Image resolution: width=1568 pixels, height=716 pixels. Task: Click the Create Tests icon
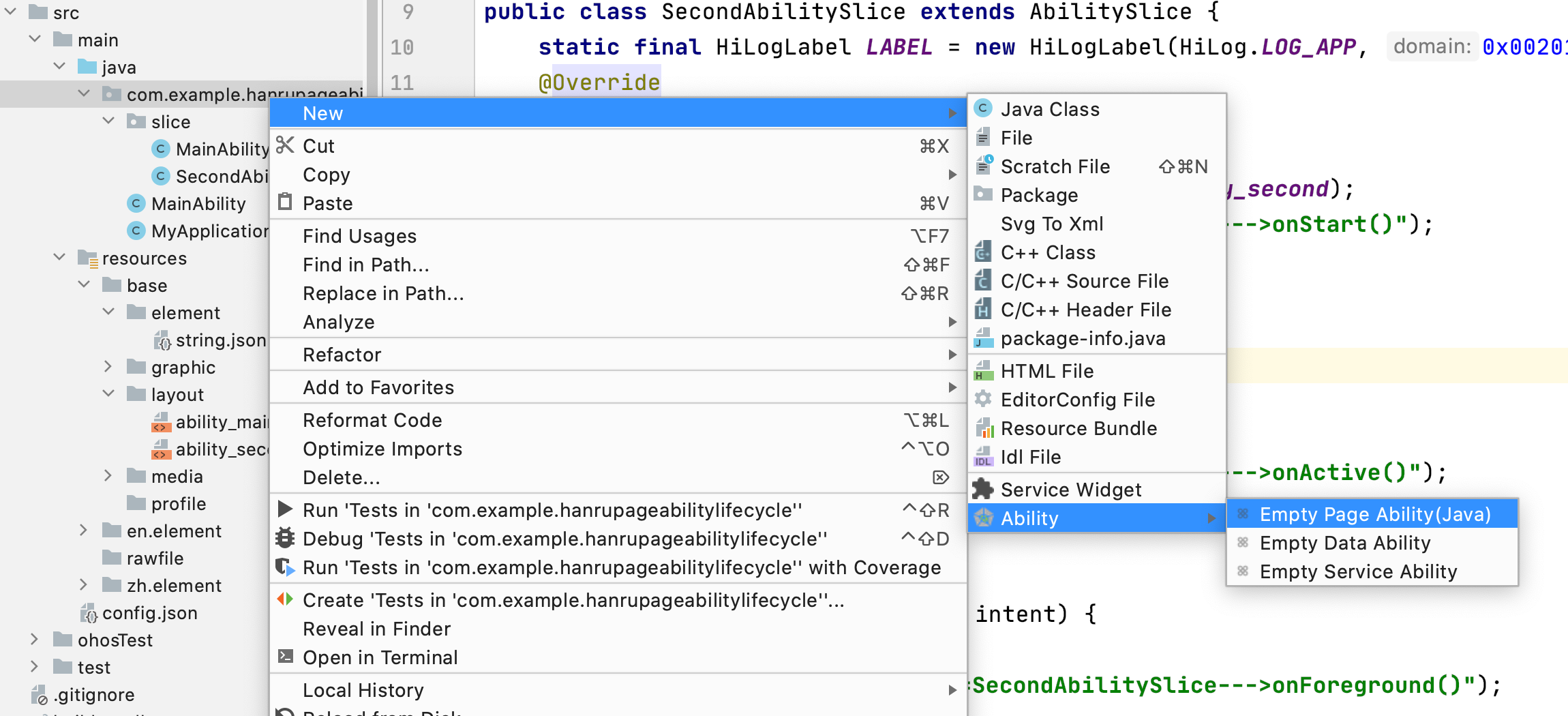click(x=285, y=600)
